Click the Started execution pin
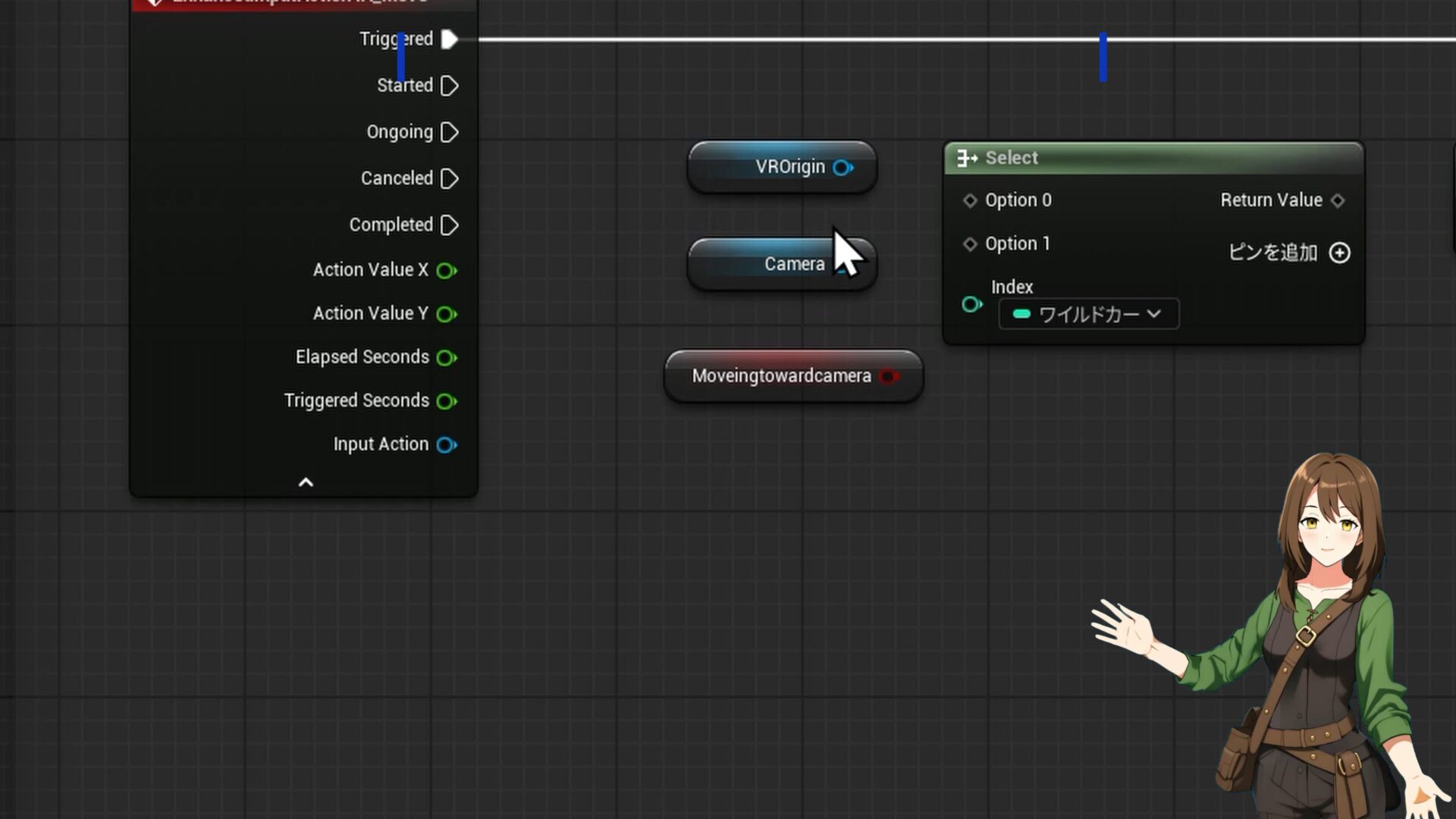 pyautogui.click(x=449, y=86)
